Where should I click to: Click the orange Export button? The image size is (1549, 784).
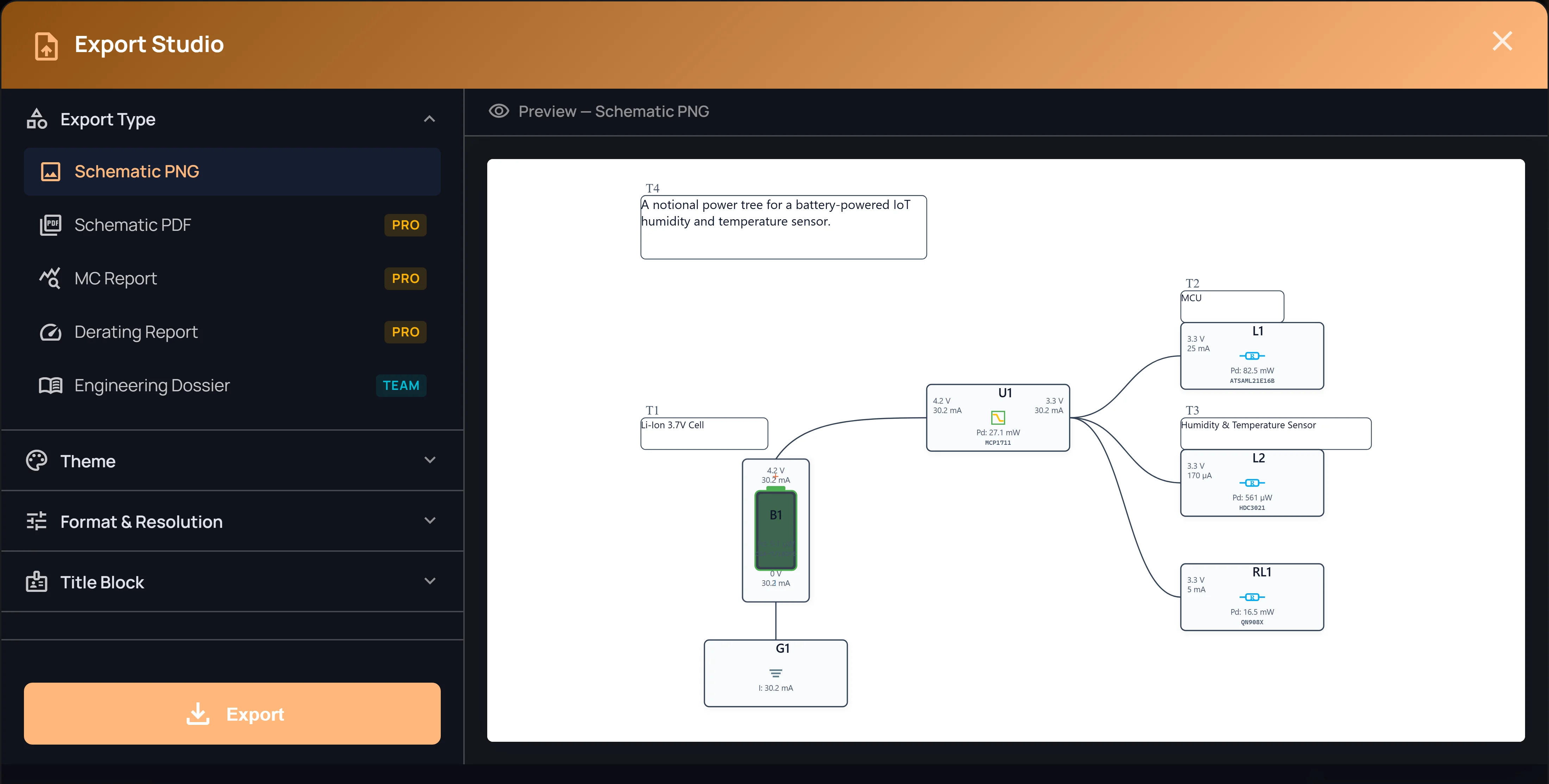(x=232, y=714)
